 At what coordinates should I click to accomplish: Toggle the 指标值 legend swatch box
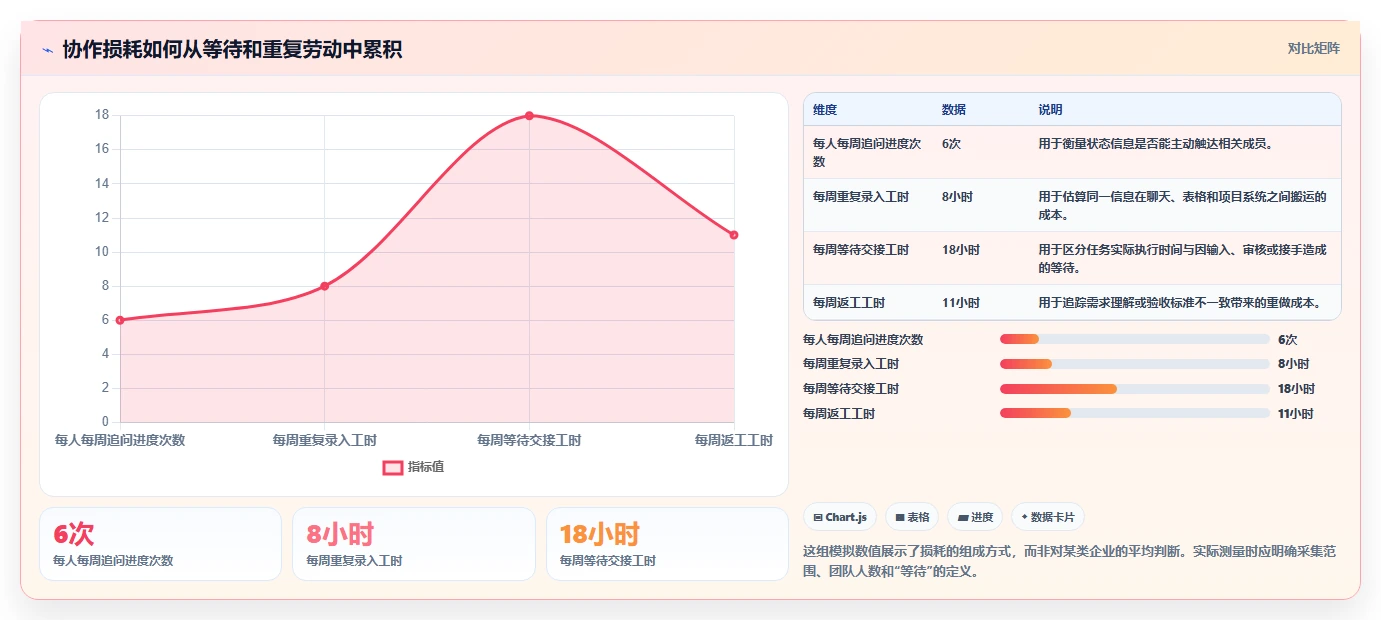[x=392, y=467]
